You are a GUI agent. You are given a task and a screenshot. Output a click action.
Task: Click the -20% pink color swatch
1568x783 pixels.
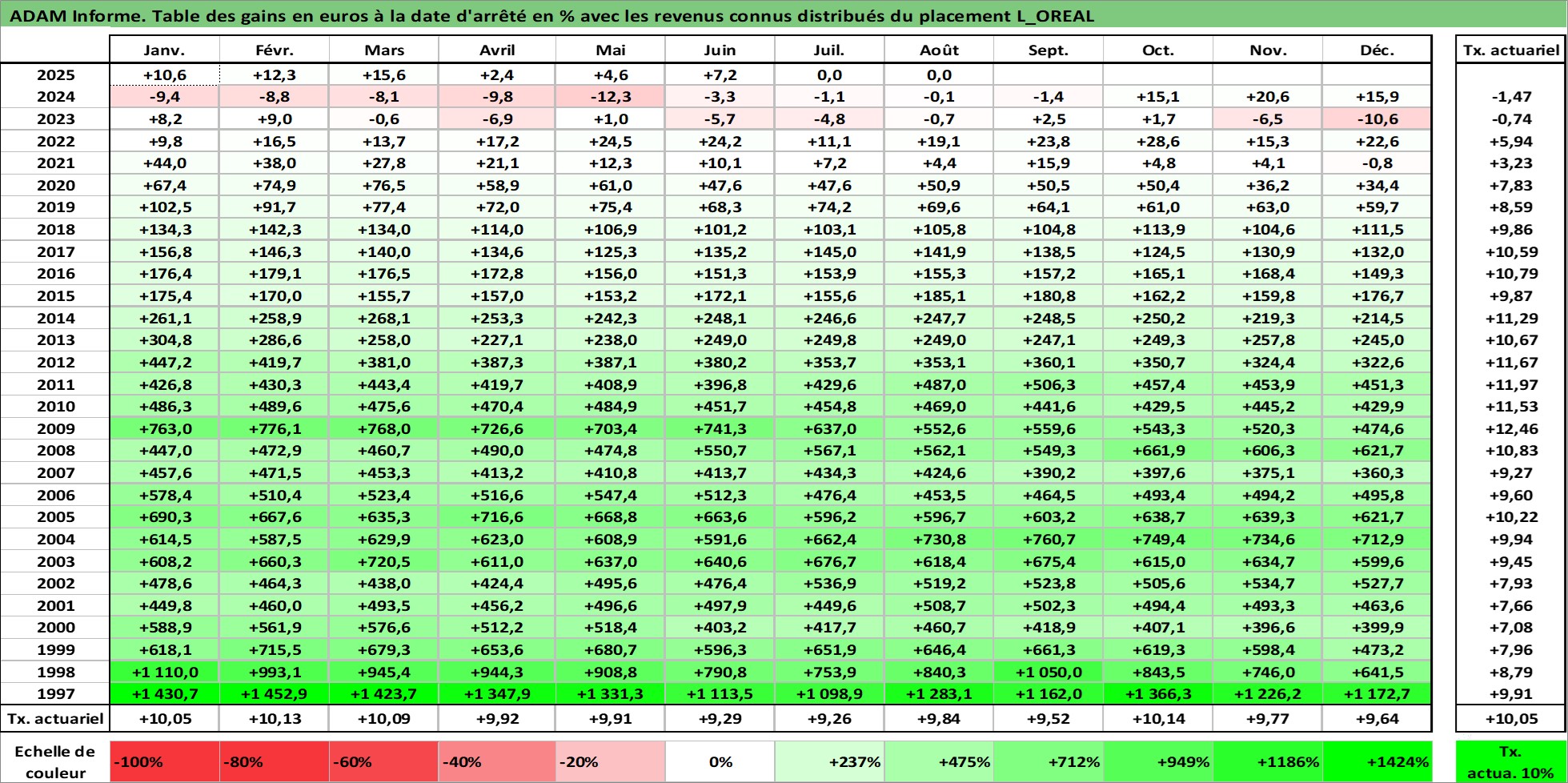(x=610, y=762)
